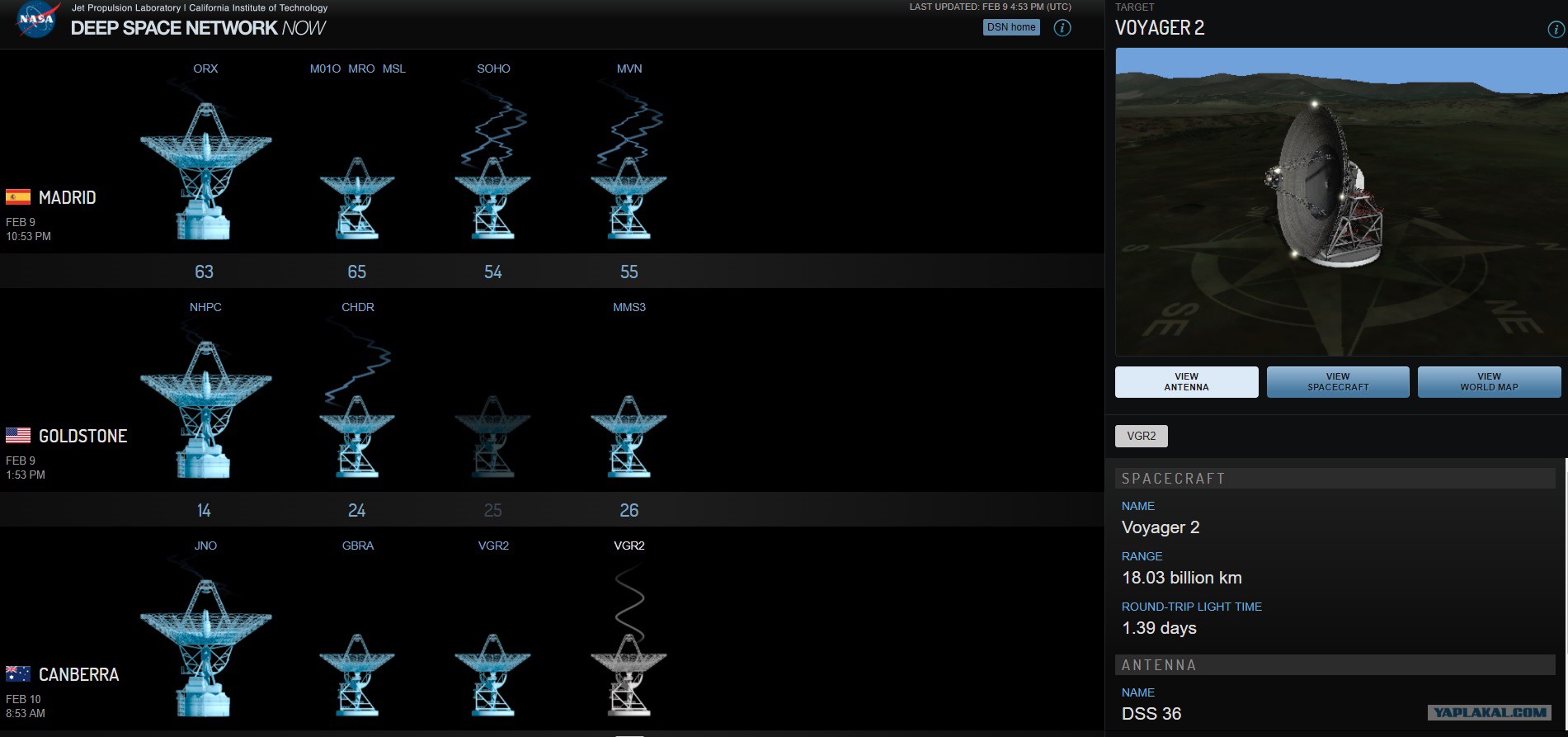Open the info icon beside DSN home
Image resolution: width=1568 pixels, height=737 pixels.
(1062, 27)
